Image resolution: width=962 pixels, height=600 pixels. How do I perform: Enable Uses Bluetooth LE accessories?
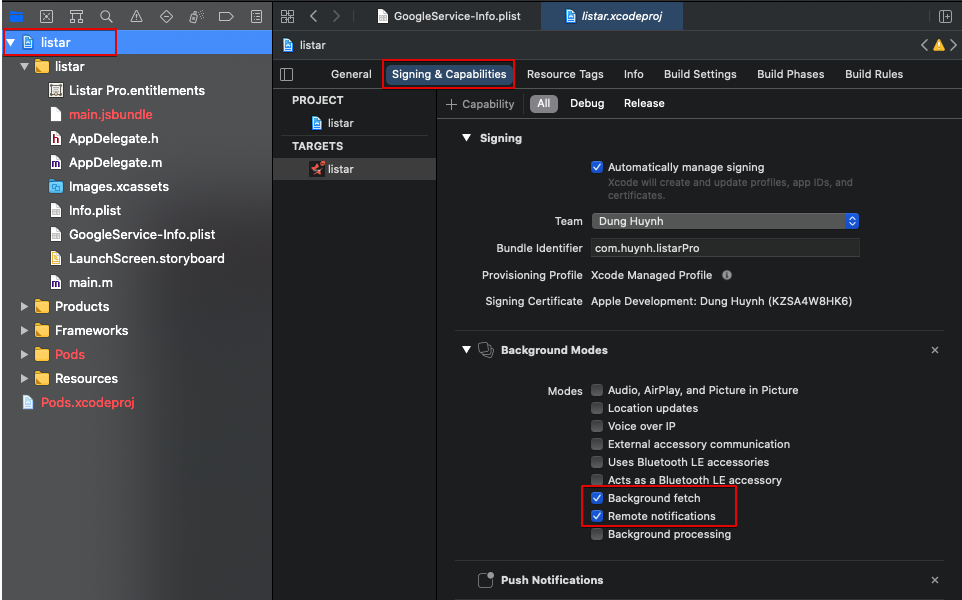(x=596, y=462)
